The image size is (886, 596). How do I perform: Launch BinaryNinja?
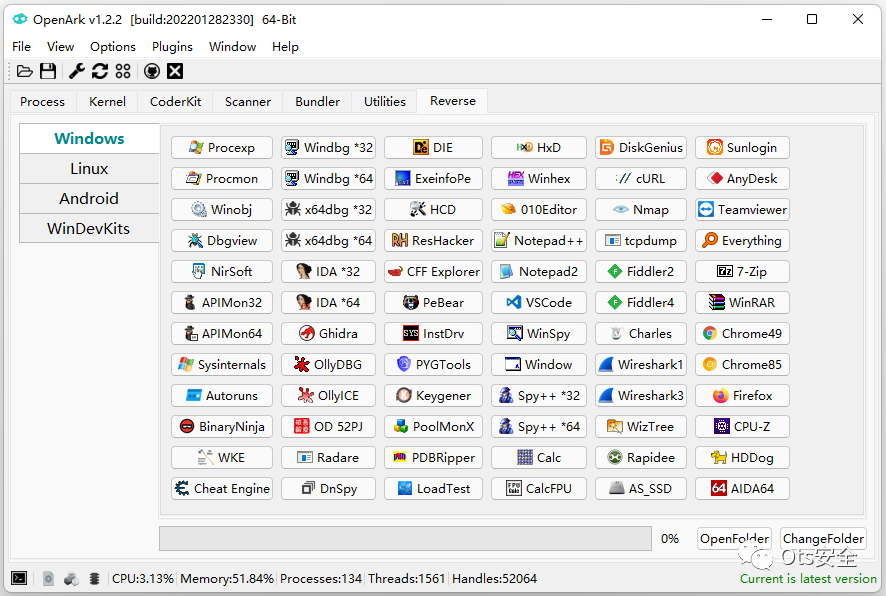(222, 427)
